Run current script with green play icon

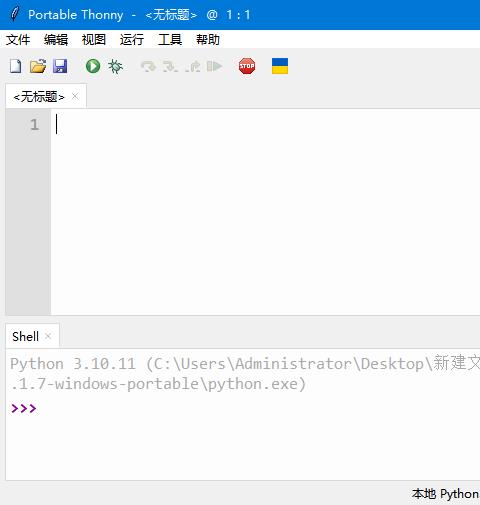tap(93, 66)
